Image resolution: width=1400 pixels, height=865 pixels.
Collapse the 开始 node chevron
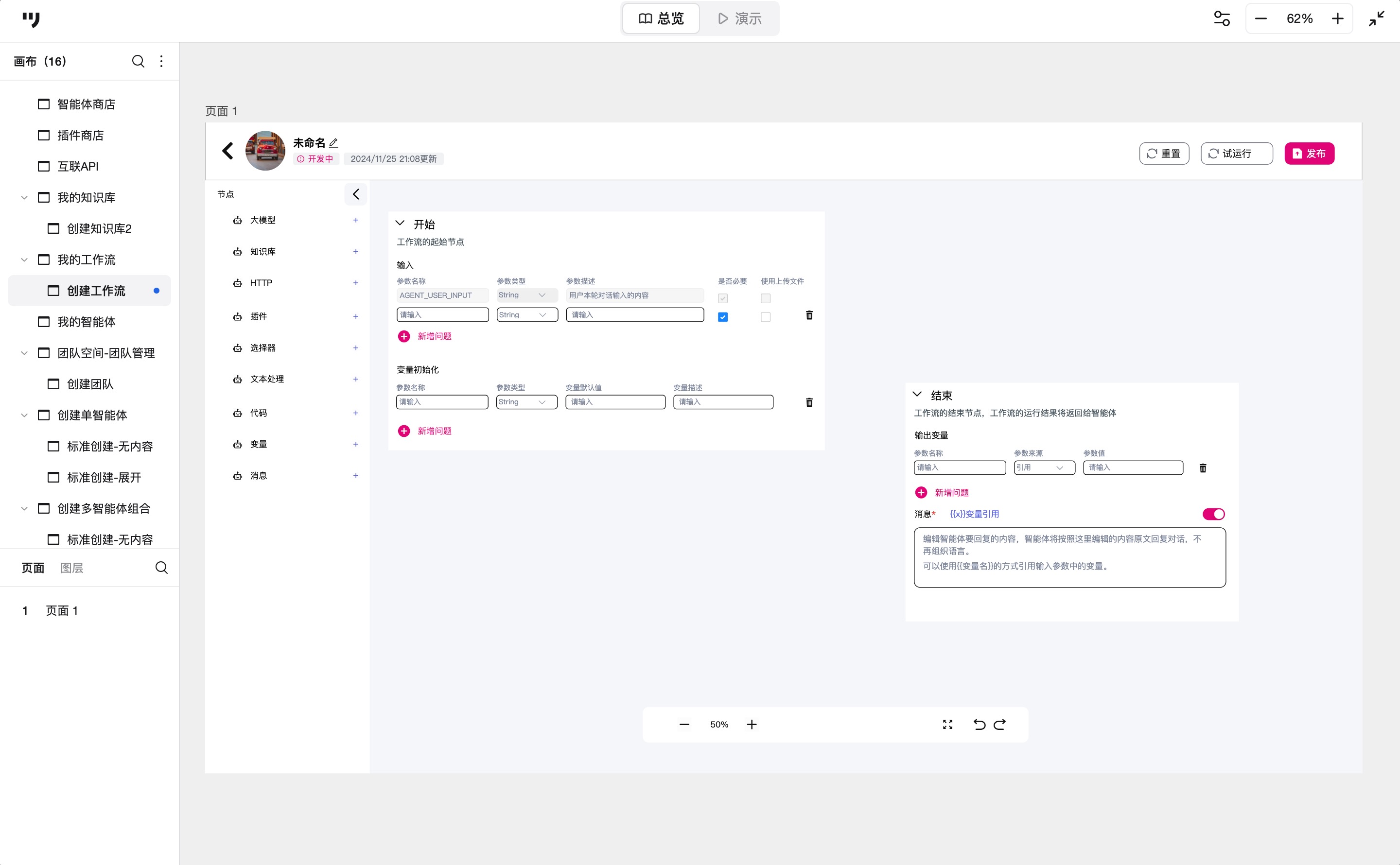(x=400, y=224)
